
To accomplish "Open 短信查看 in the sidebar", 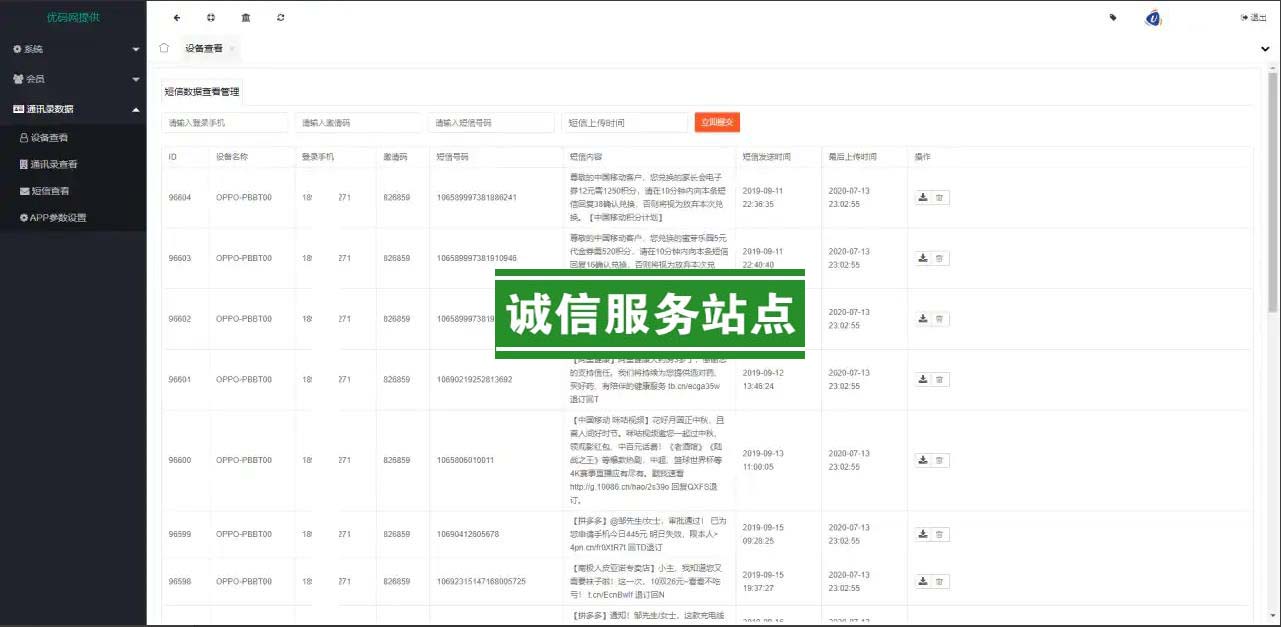I will (x=50, y=191).
